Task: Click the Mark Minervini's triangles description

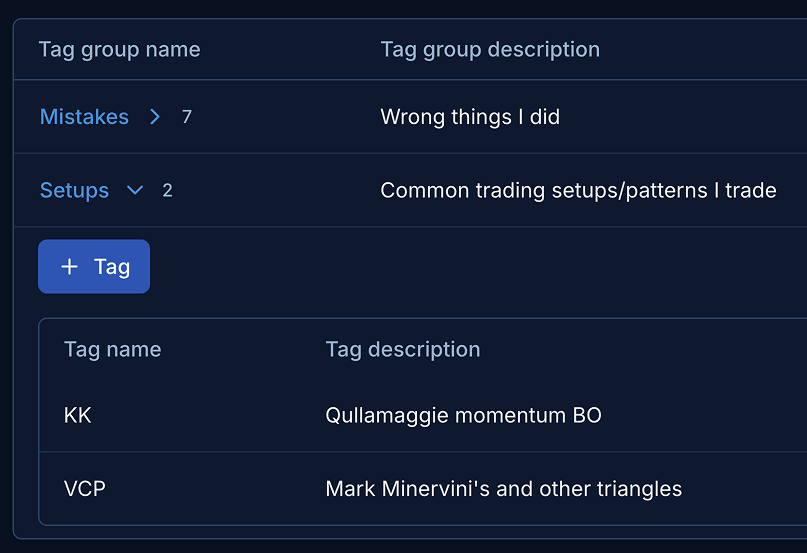Action: click(503, 489)
